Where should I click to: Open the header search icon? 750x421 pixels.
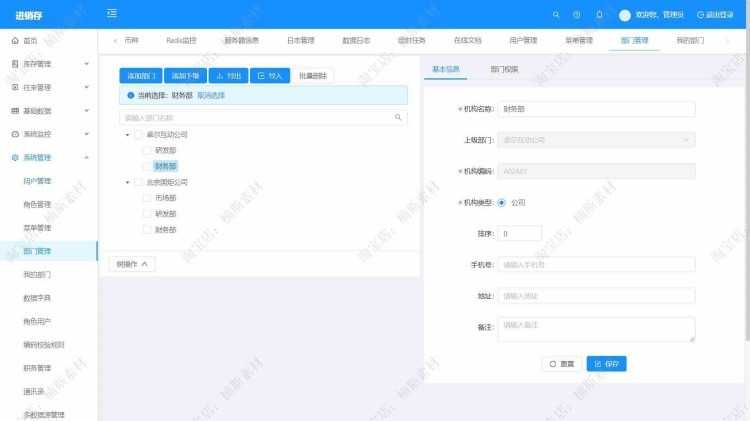coord(556,15)
